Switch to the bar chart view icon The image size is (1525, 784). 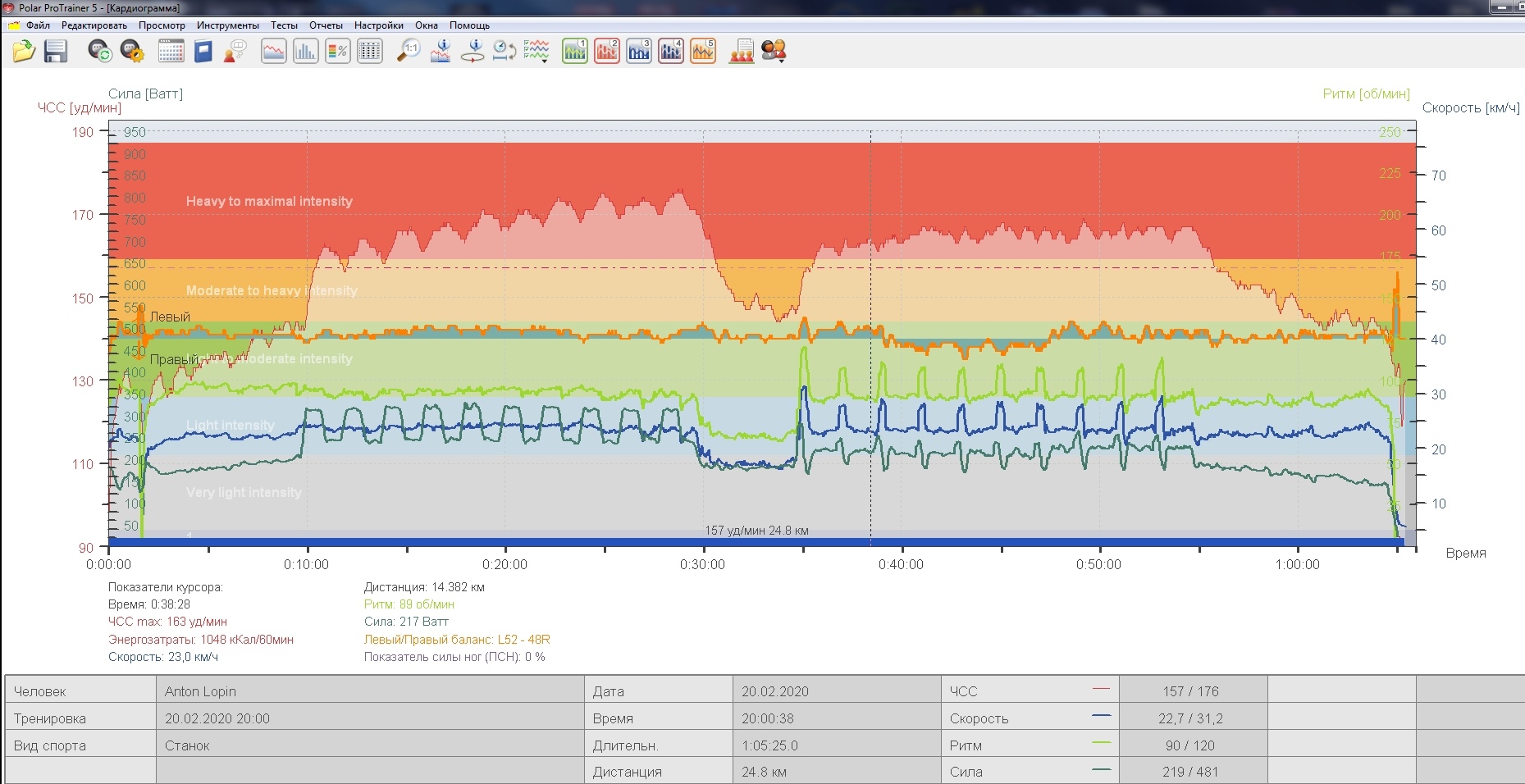point(305,52)
